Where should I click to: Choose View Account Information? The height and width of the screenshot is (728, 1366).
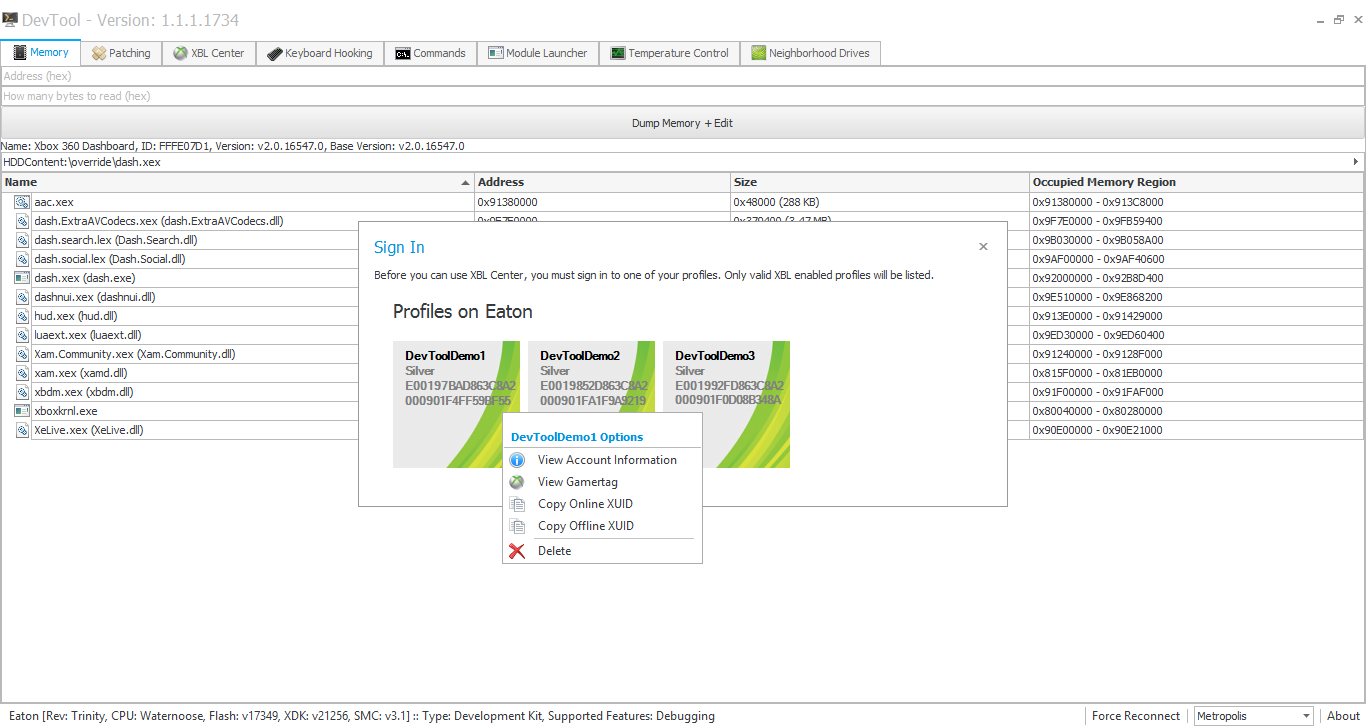[x=607, y=460]
